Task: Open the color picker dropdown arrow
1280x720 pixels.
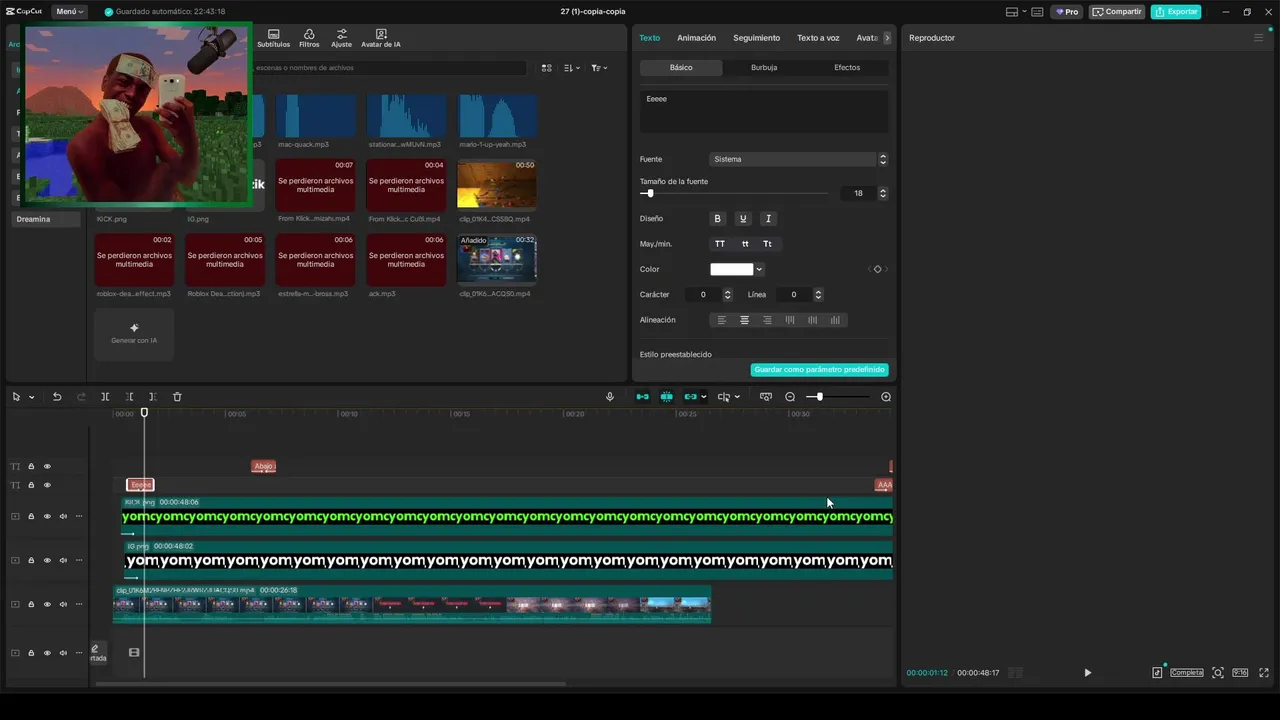Action: coord(760,269)
